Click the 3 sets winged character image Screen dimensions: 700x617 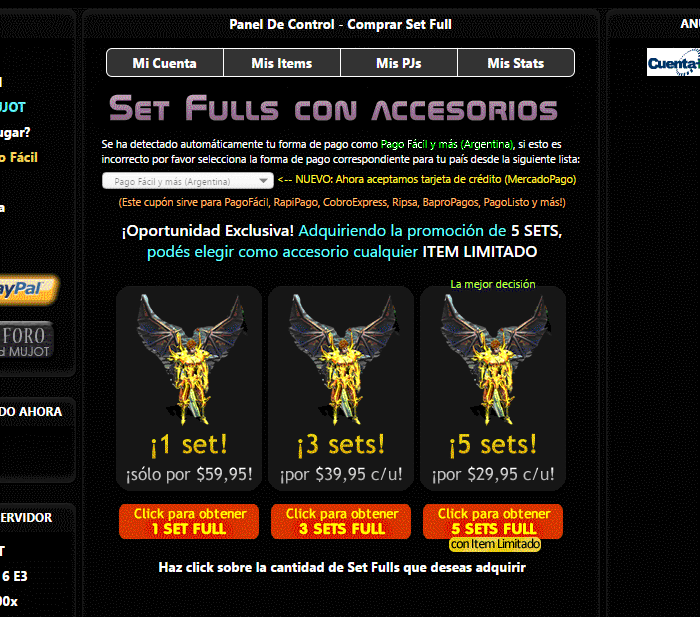(x=343, y=360)
